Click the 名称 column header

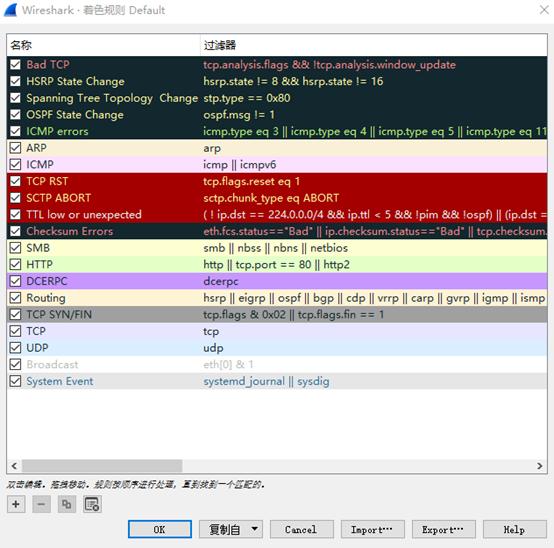103,45
